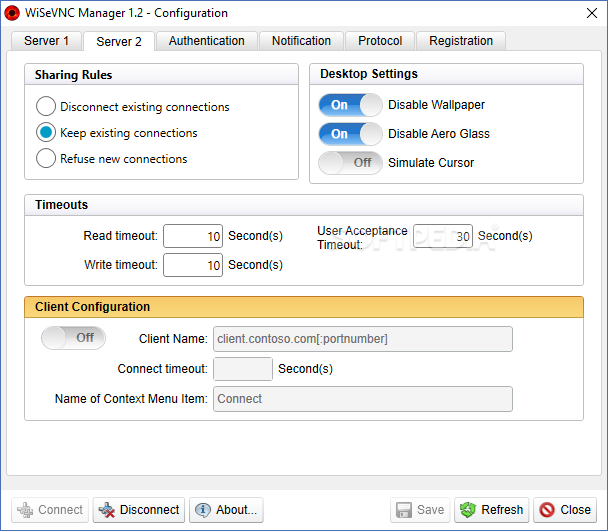The height and width of the screenshot is (531, 608).
Task: Click the Connect button label at bottom left
Action: (x=60, y=510)
